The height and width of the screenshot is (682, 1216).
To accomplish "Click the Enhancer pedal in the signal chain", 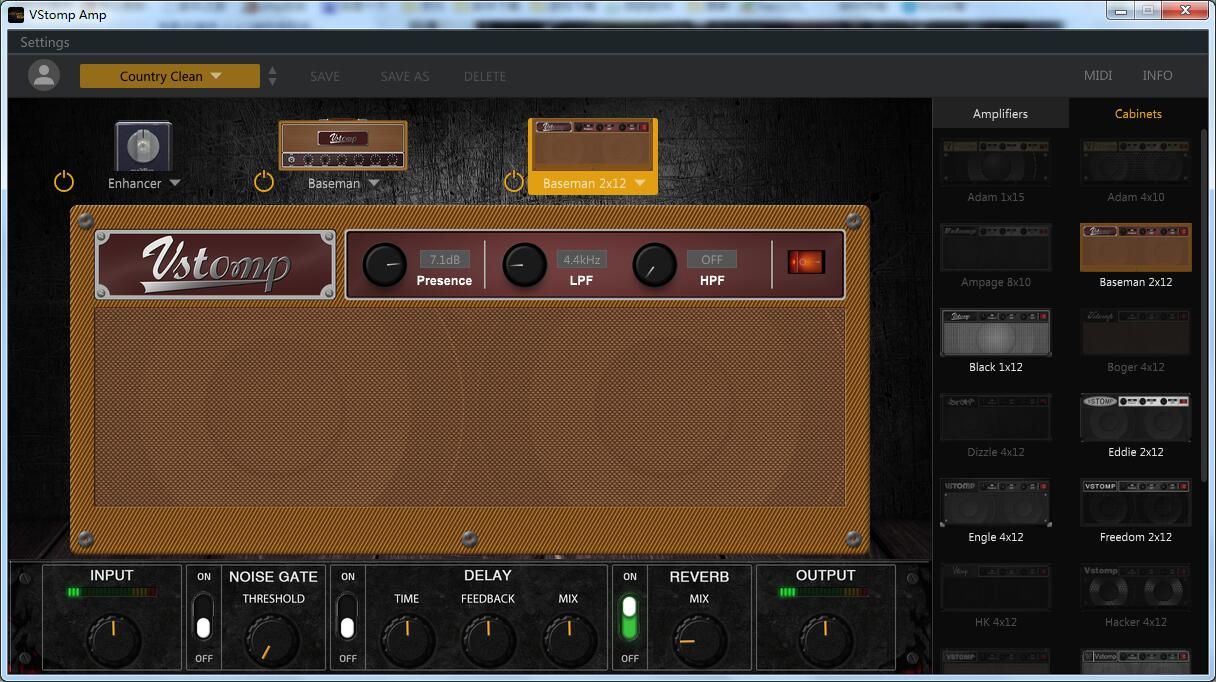I will (142, 145).
